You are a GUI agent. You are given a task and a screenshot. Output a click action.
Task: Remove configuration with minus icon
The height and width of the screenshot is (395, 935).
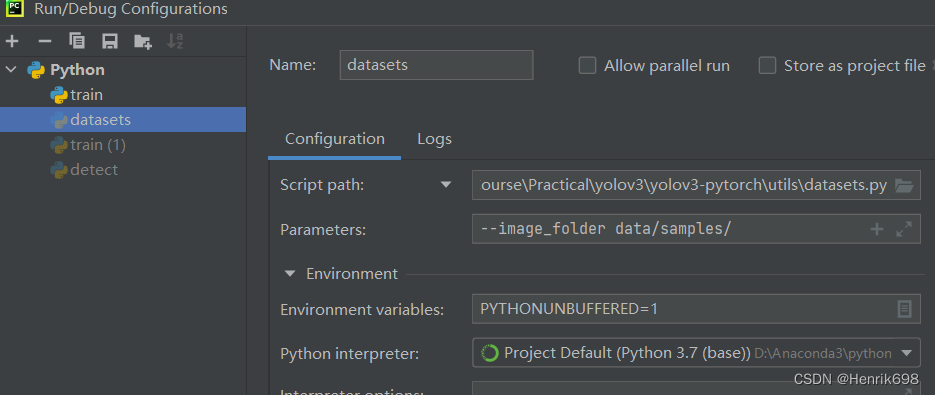click(x=45, y=41)
